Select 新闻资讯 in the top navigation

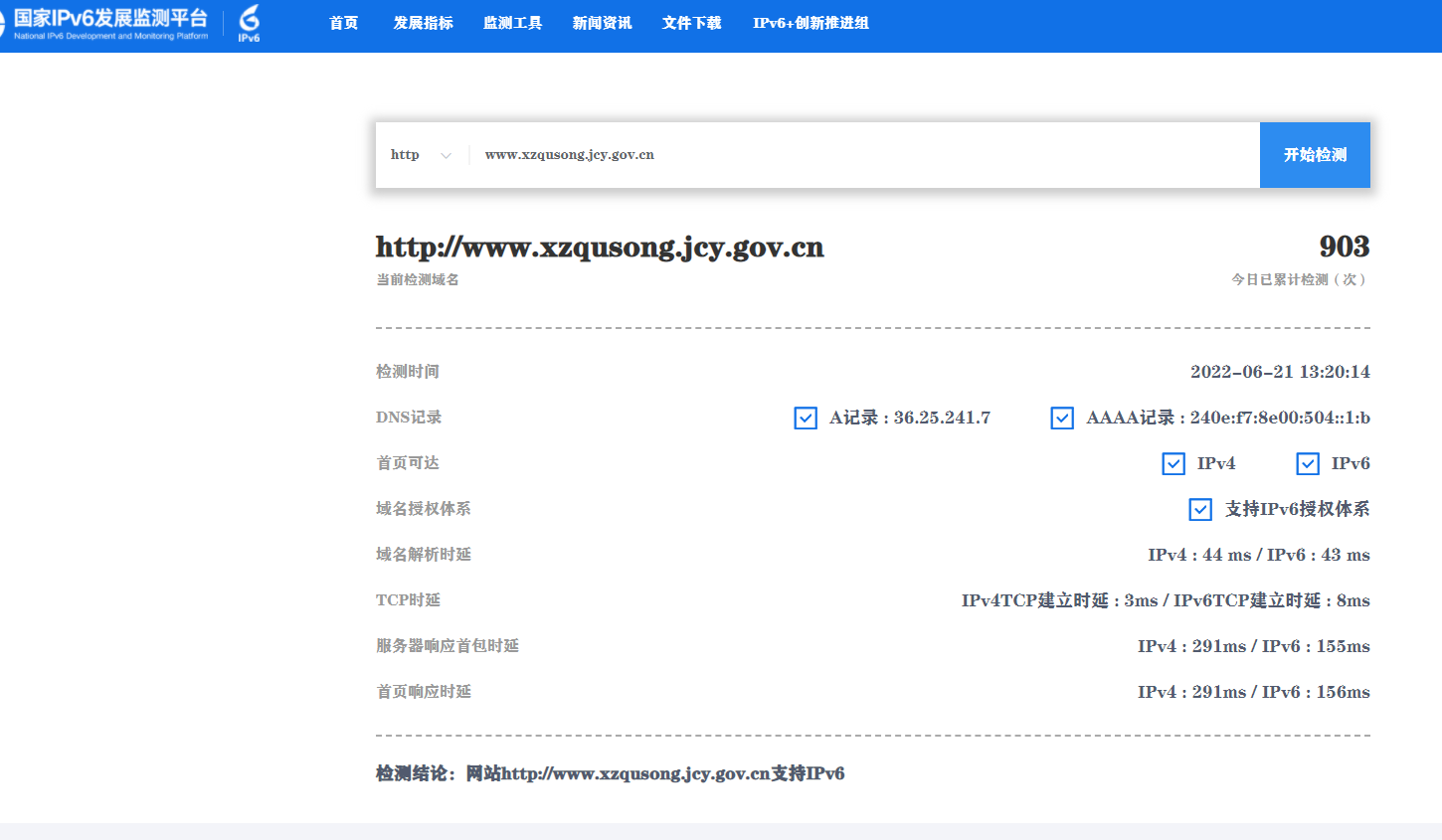click(x=602, y=23)
